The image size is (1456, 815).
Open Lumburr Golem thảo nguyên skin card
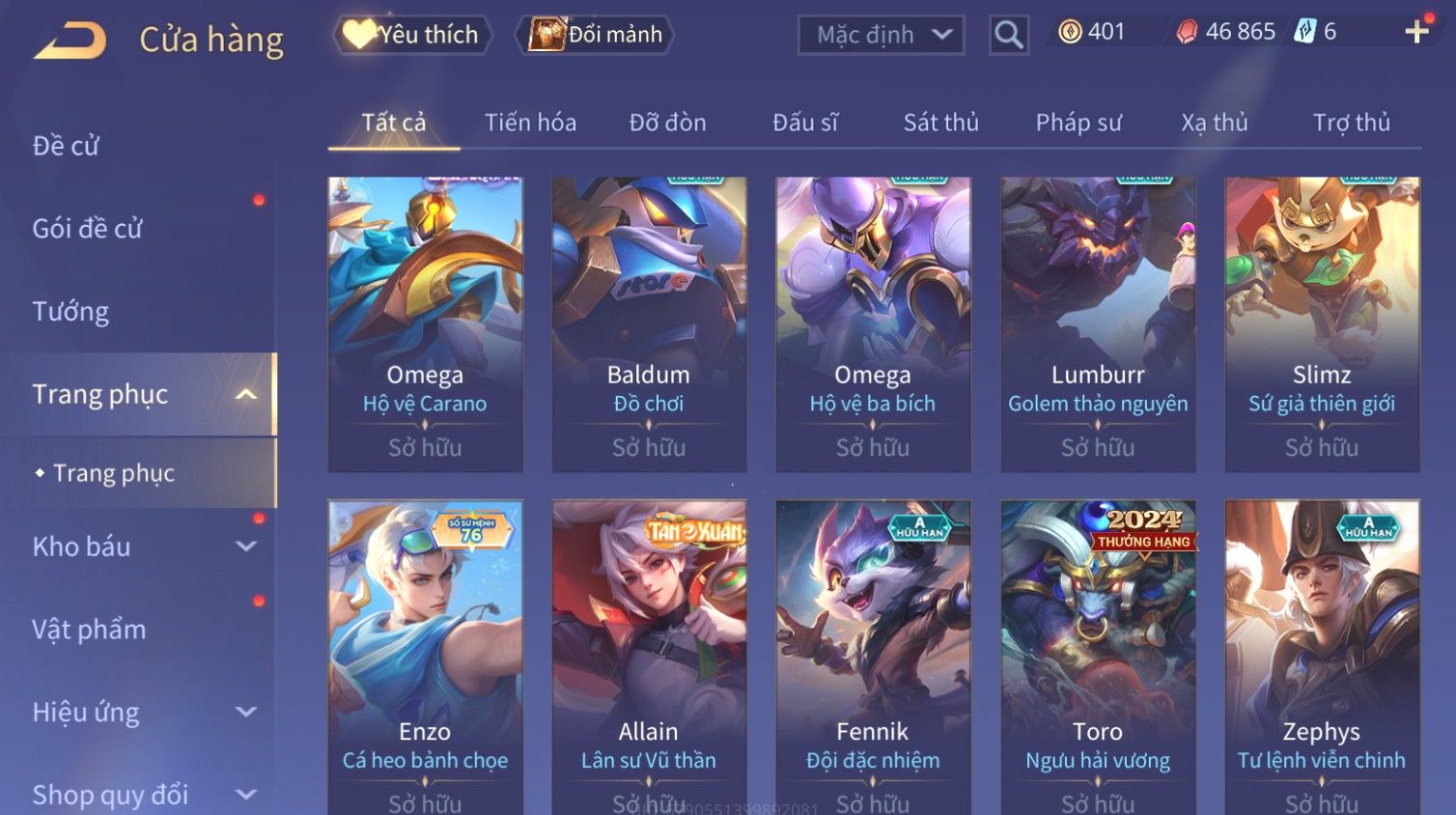1098,324
